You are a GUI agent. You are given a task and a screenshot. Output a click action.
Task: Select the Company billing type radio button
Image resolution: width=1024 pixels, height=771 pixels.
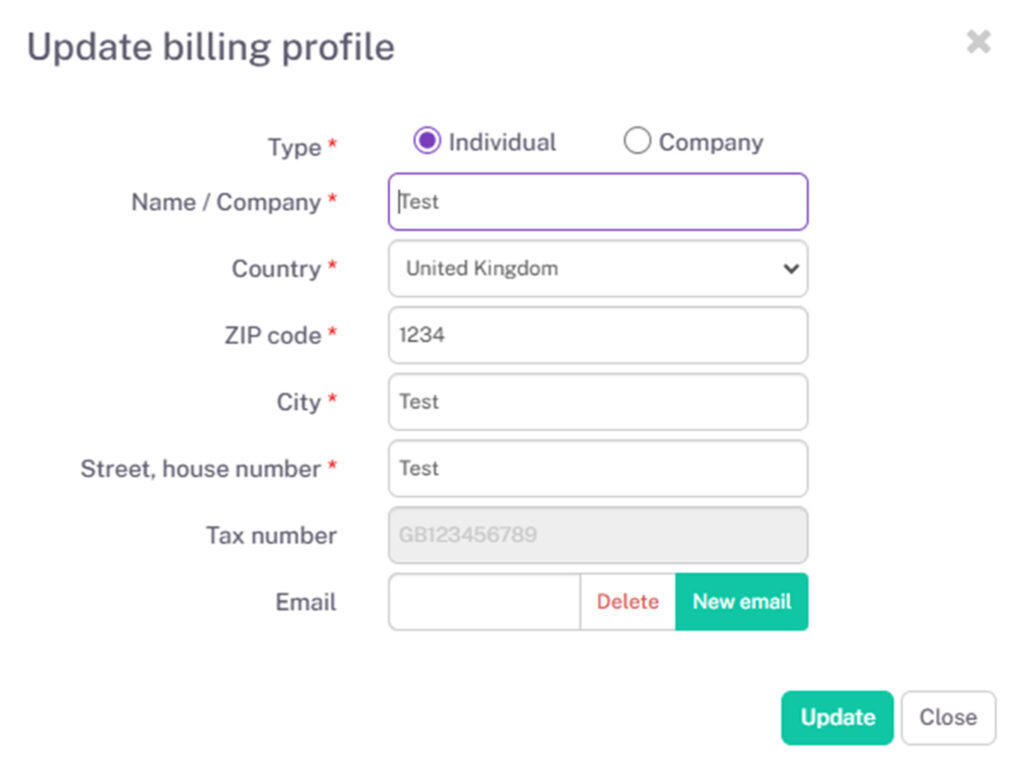(x=638, y=141)
